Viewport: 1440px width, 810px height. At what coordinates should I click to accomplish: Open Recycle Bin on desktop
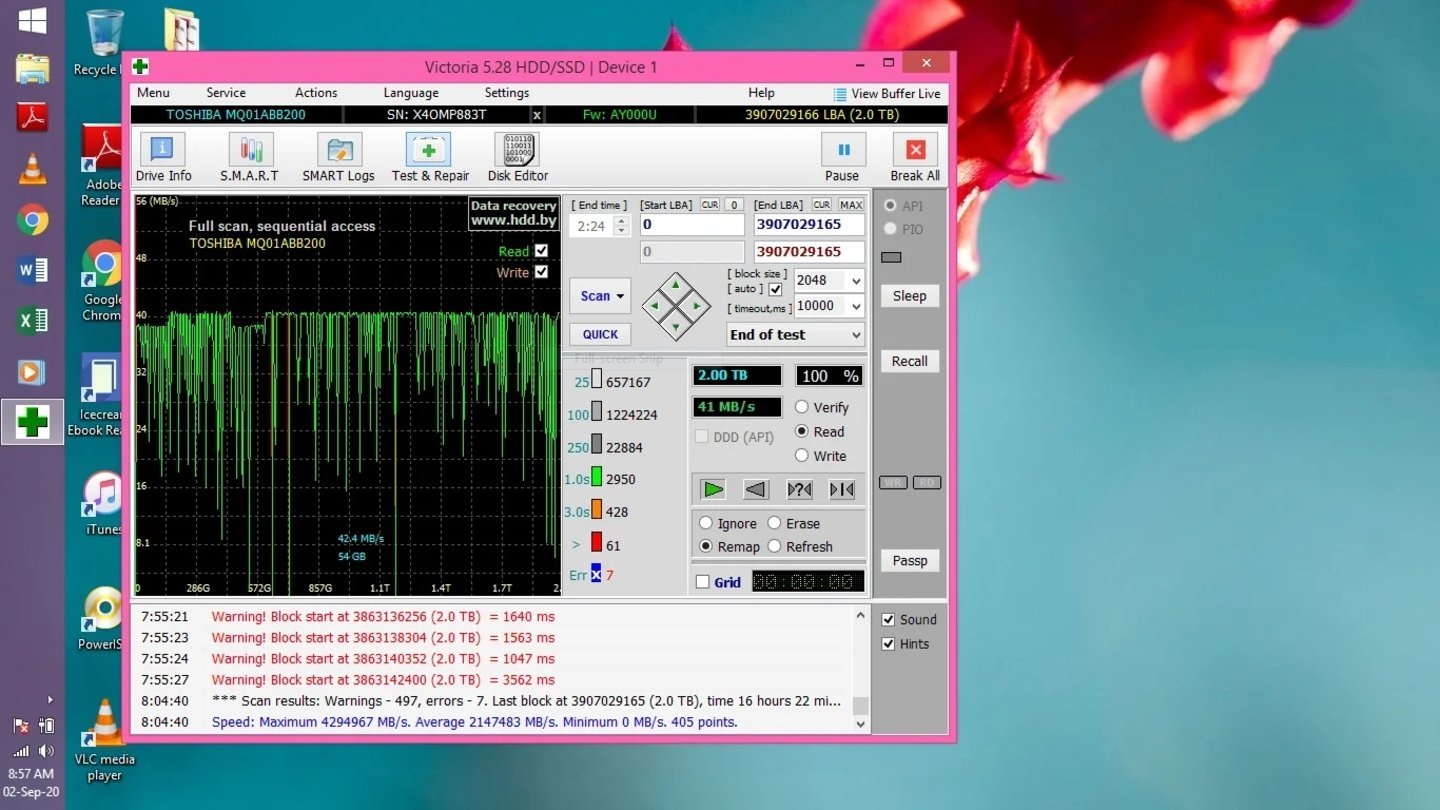[103, 43]
